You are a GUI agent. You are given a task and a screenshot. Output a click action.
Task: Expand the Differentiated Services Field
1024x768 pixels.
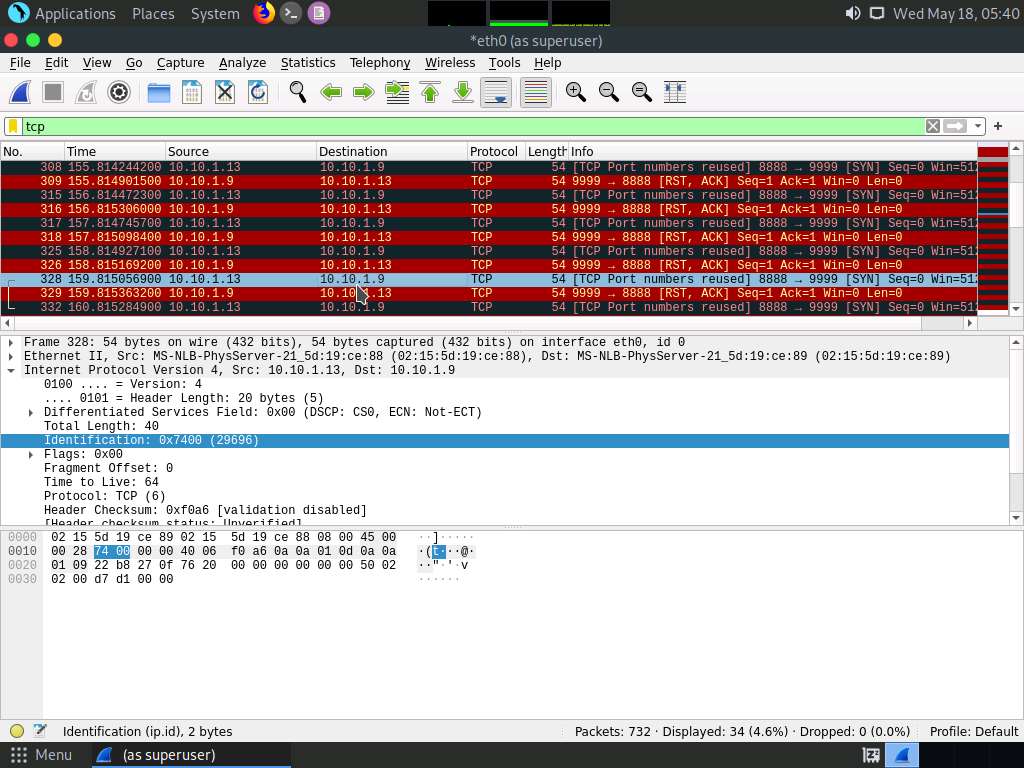click(31, 412)
